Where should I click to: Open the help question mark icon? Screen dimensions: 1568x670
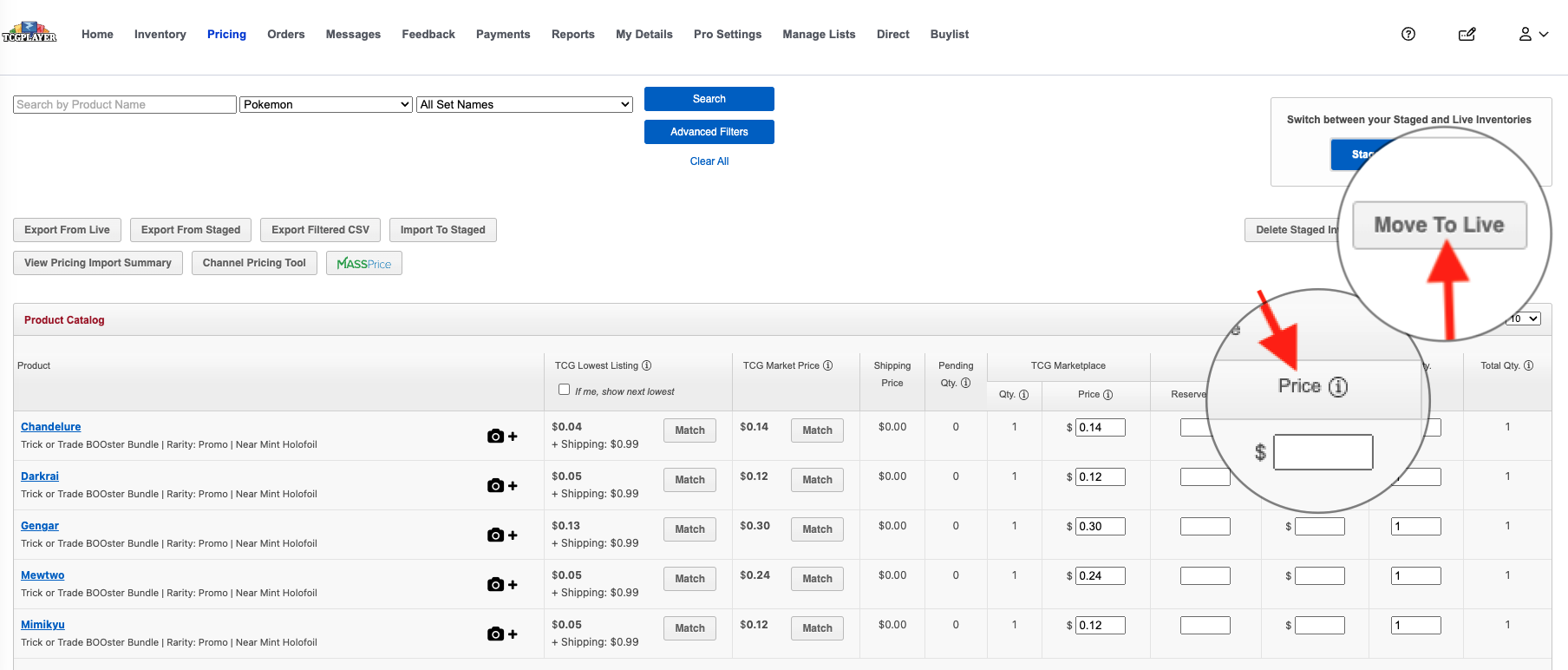1408,34
